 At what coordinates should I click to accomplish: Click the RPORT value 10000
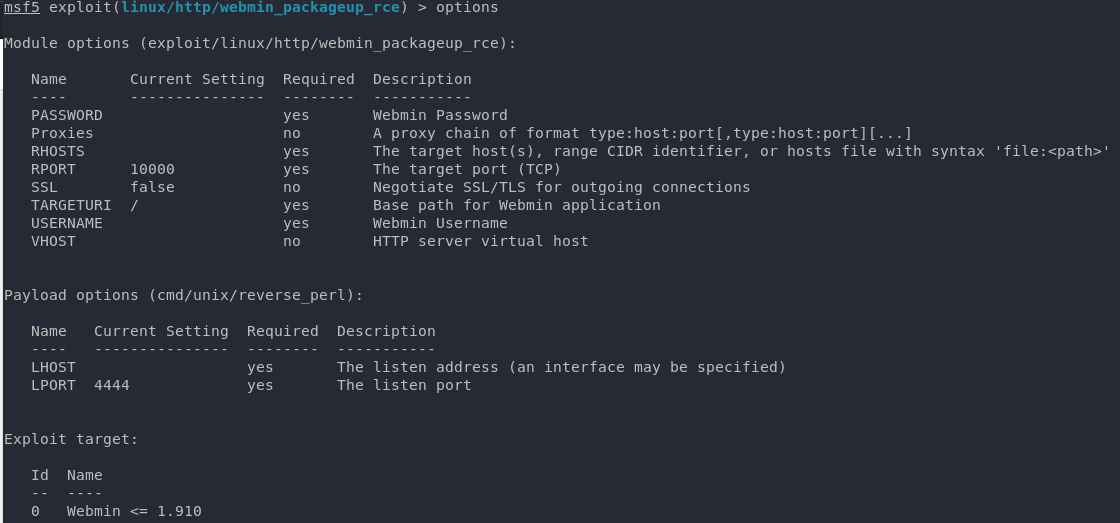click(x=152, y=169)
